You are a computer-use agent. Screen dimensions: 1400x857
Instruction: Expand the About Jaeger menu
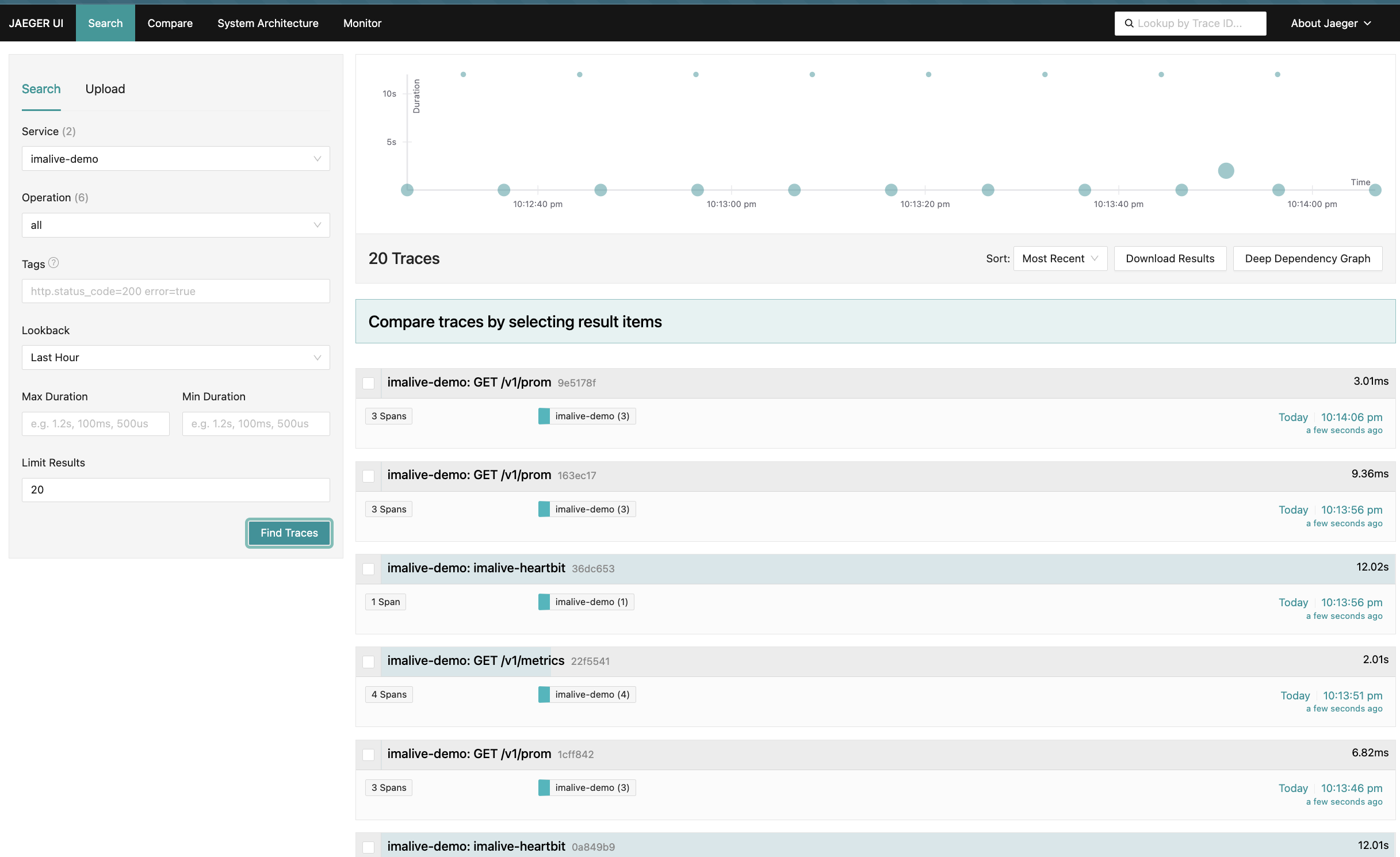1331,24
